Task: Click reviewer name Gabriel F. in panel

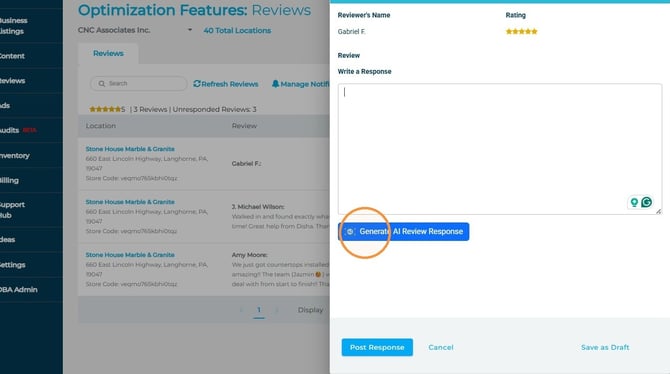Action: tap(351, 32)
